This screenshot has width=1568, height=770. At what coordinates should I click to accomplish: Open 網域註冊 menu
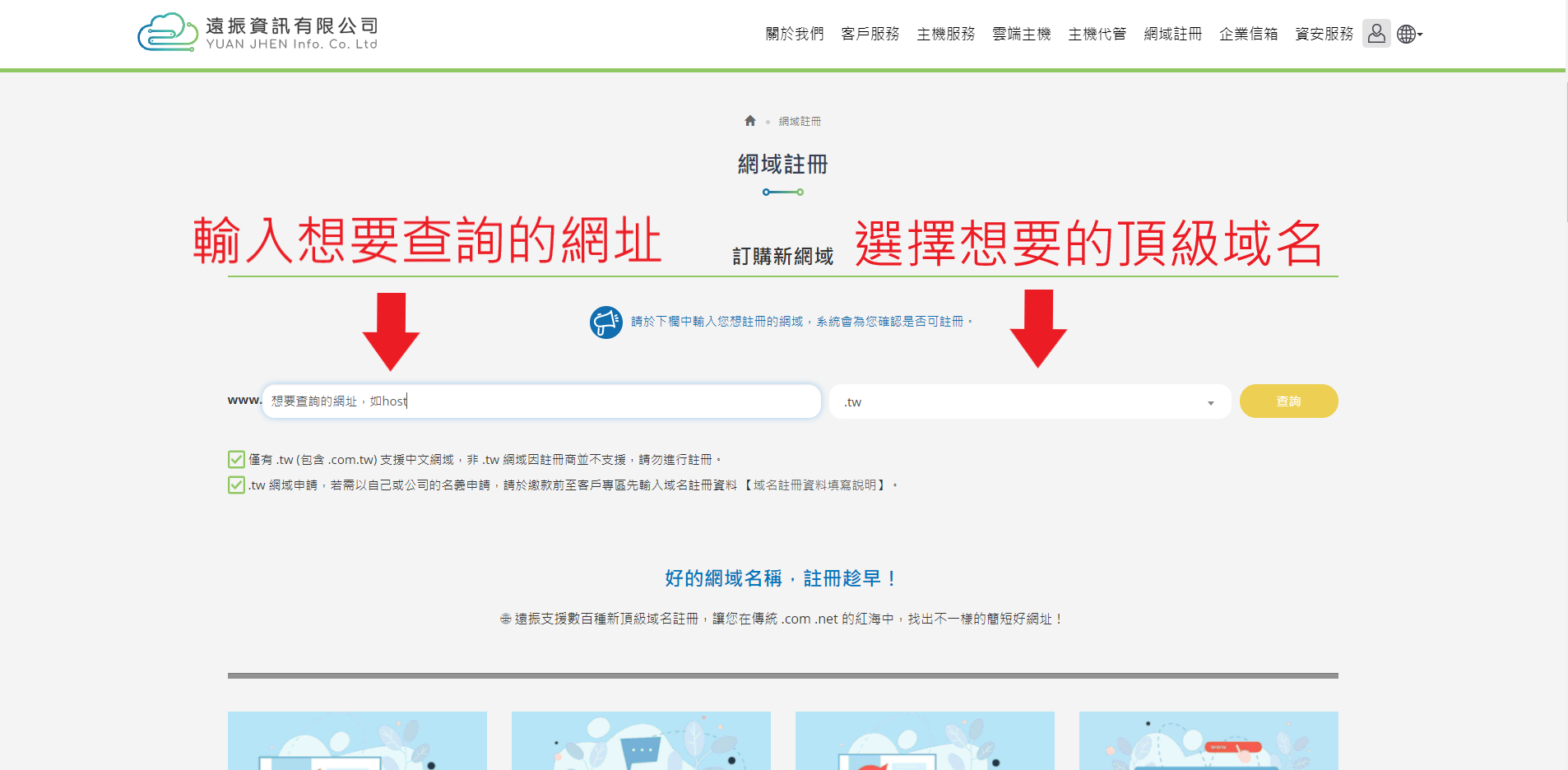pos(1173,34)
